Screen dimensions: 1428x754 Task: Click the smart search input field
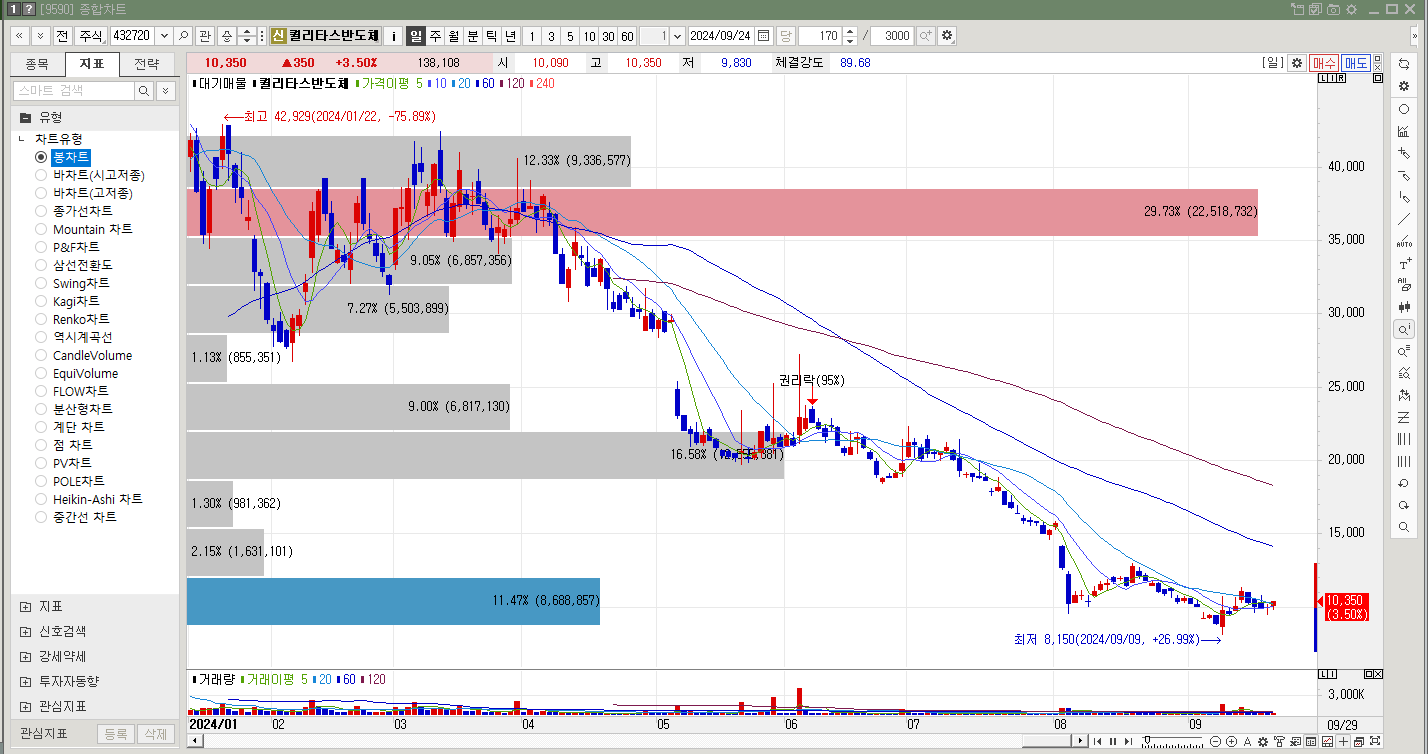(73, 91)
